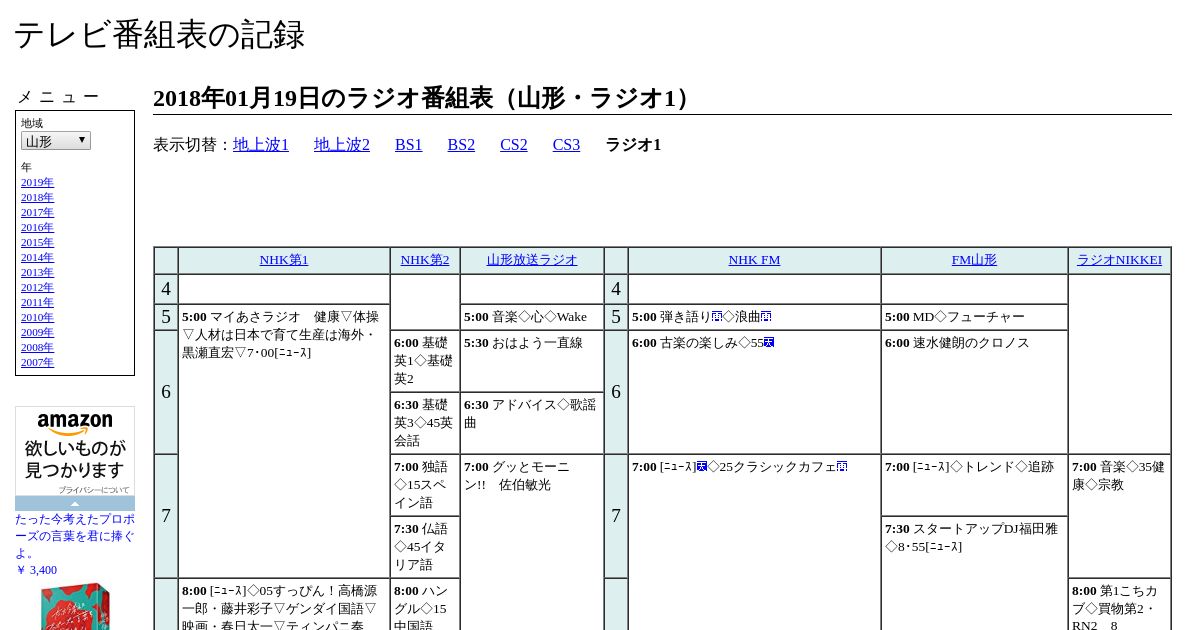Screen dimensions: 1200x630
Task: Click the 7:00 音楽◇35健康◇宗教 cell
Action: coord(1119,516)
